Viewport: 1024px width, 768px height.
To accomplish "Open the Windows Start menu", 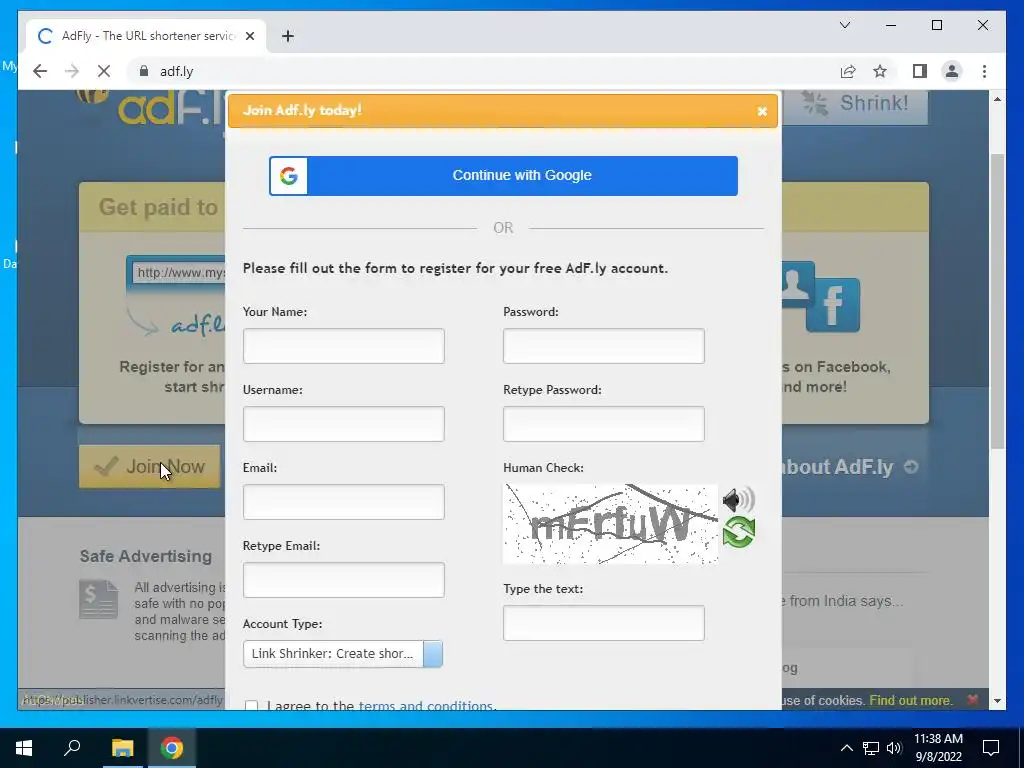I will pos(24,748).
